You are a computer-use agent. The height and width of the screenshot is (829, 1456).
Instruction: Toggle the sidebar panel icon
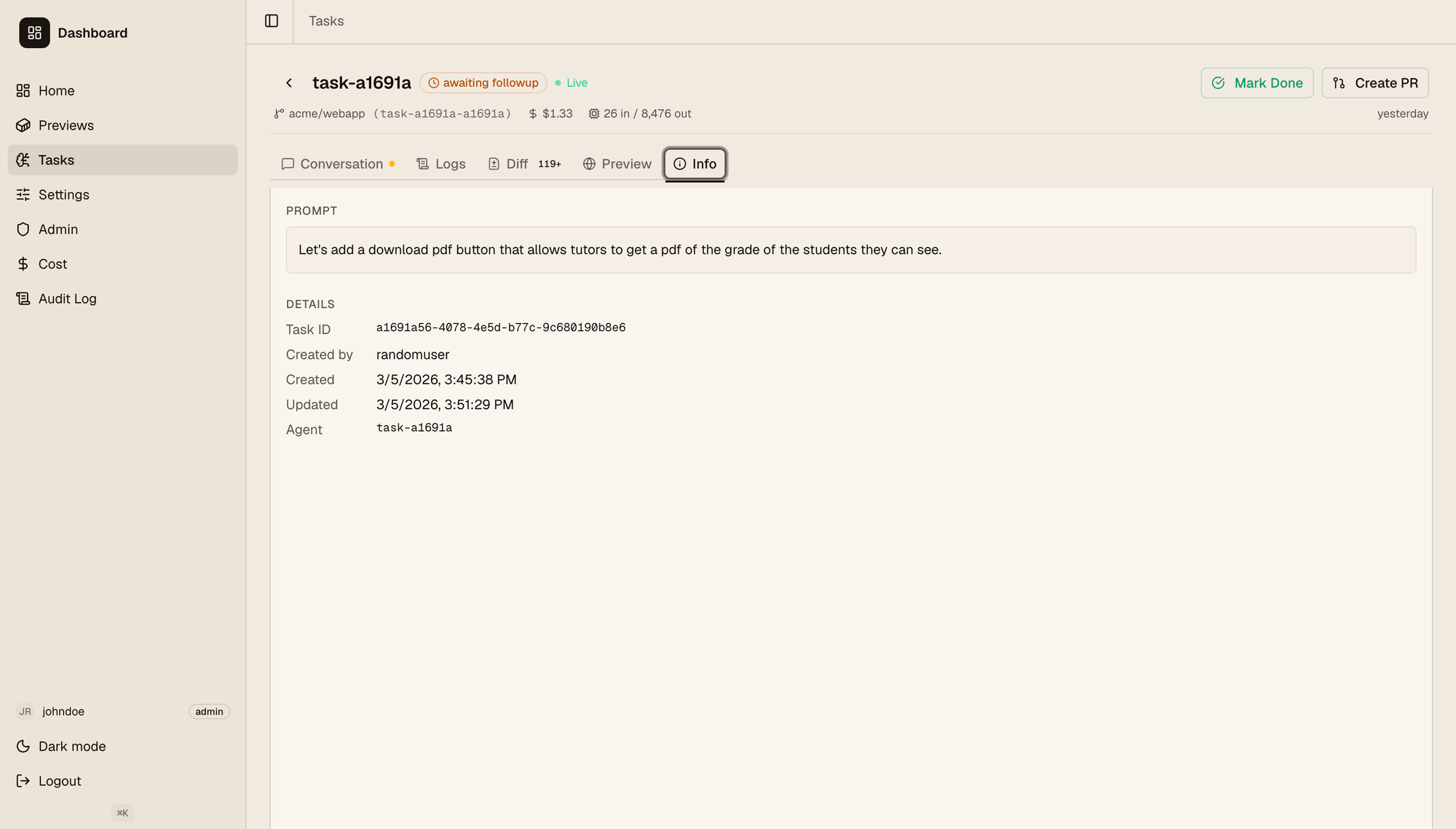pos(272,21)
